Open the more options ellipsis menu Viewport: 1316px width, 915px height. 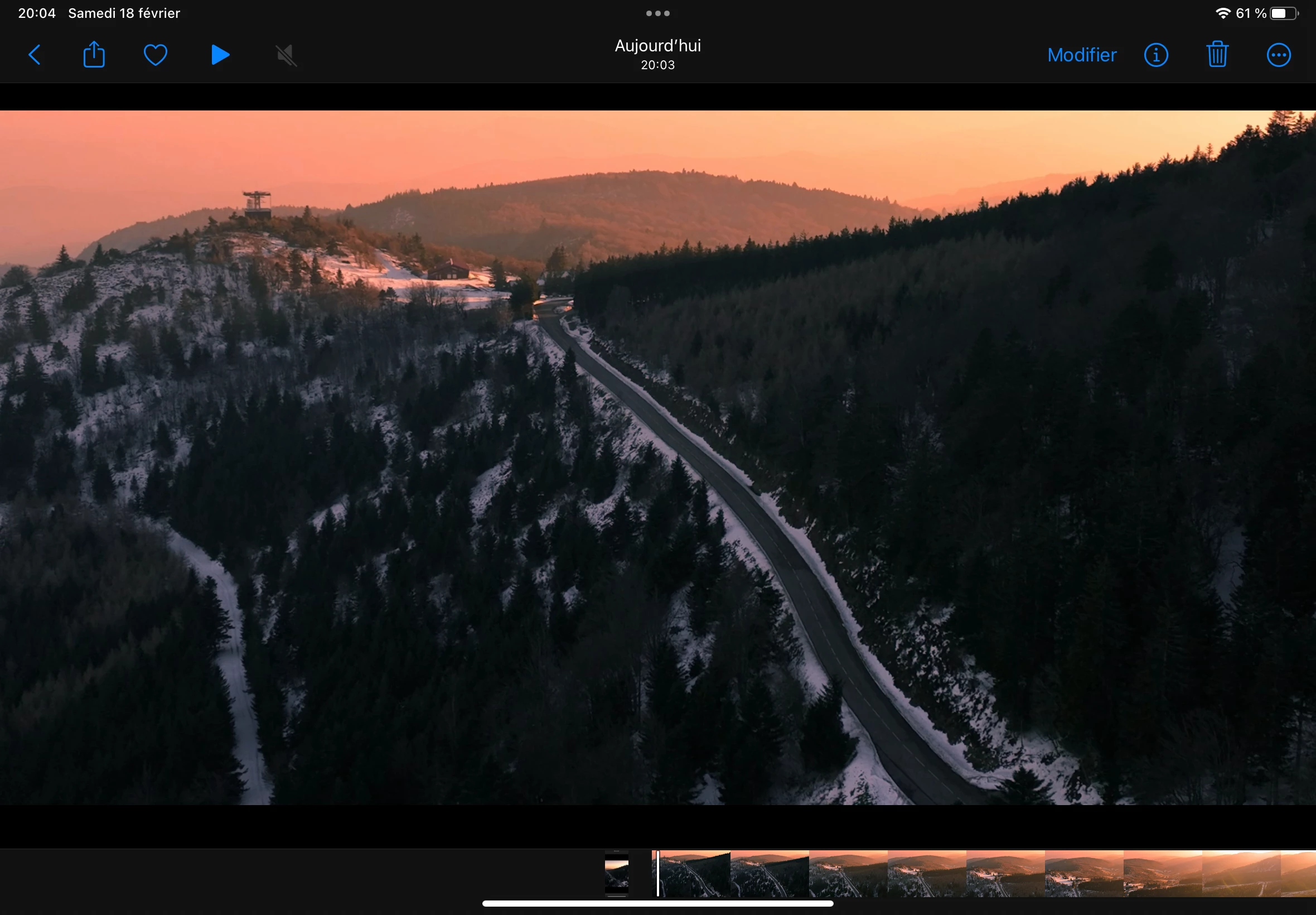click(1278, 55)
